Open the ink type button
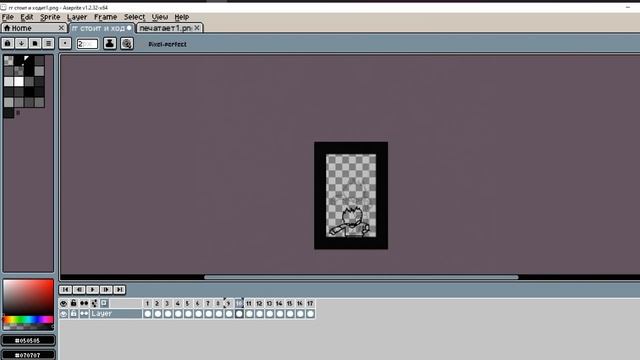Image resolution: width=640 pixels, height=360 pixels. click(x=109, y=43)
